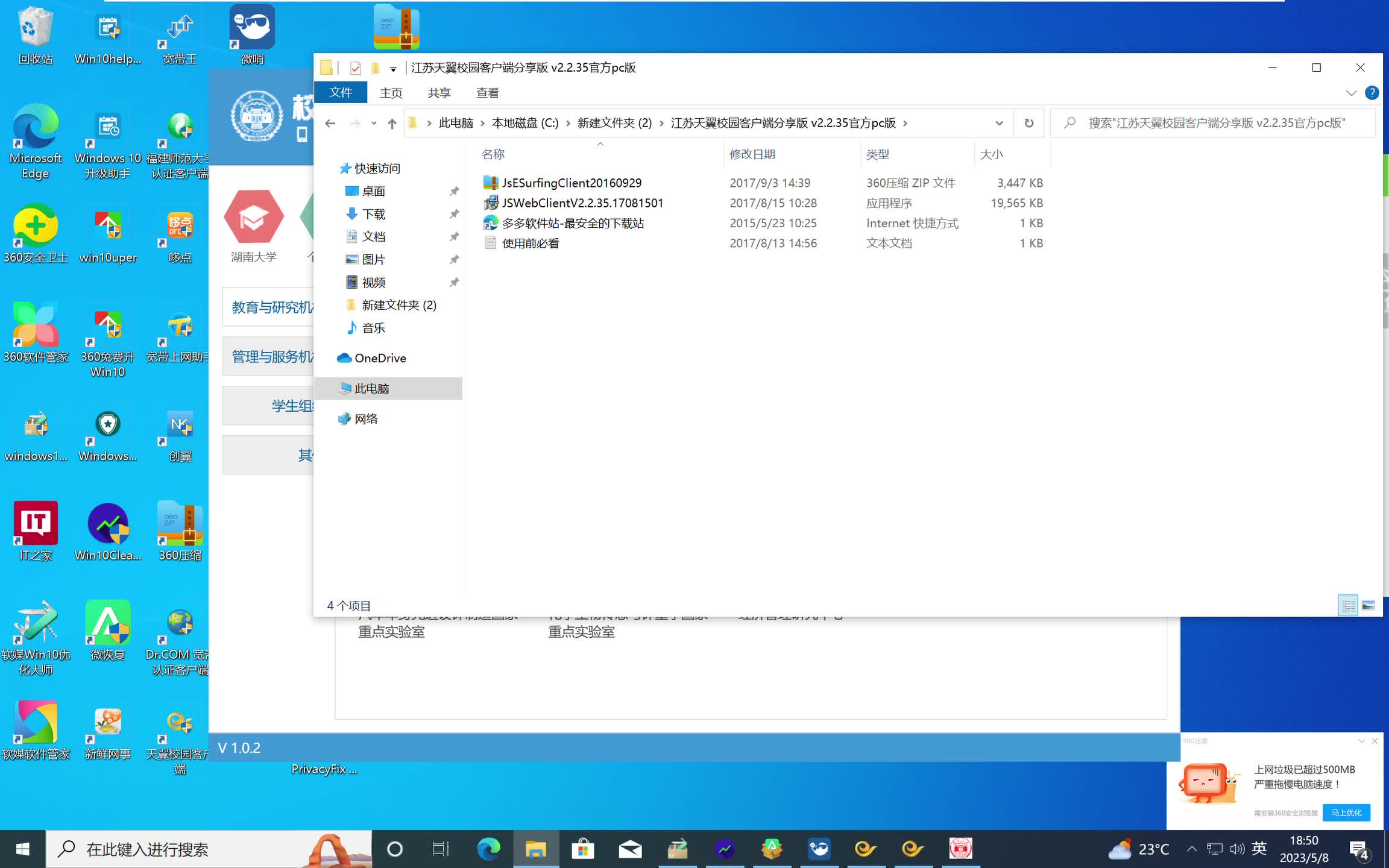Refresh the current Explorer folder
The width and height of the screenshot is (1389, 868).
[x=1029, y=123]
